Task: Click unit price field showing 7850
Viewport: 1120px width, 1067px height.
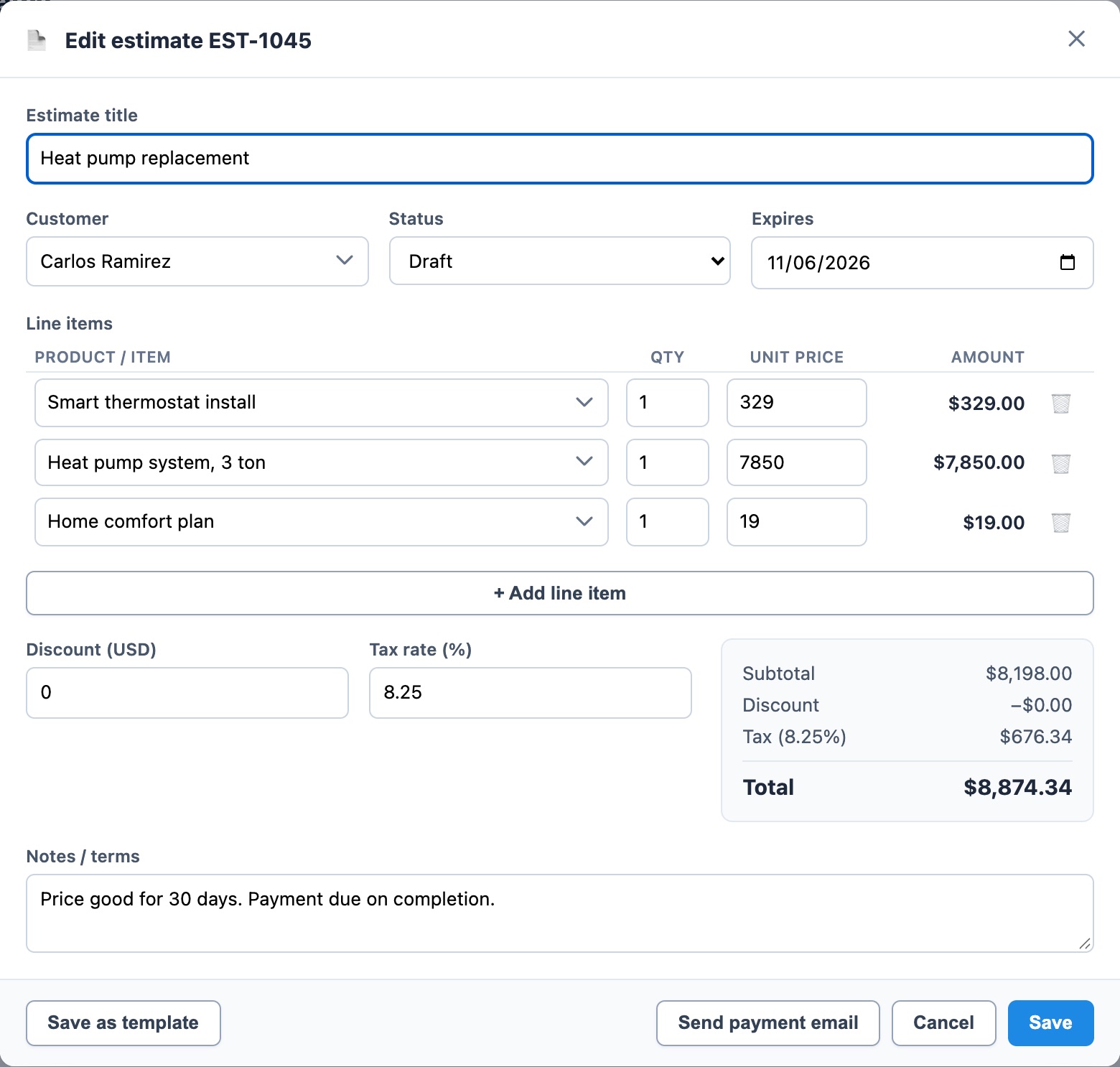Action: (797, 462)
